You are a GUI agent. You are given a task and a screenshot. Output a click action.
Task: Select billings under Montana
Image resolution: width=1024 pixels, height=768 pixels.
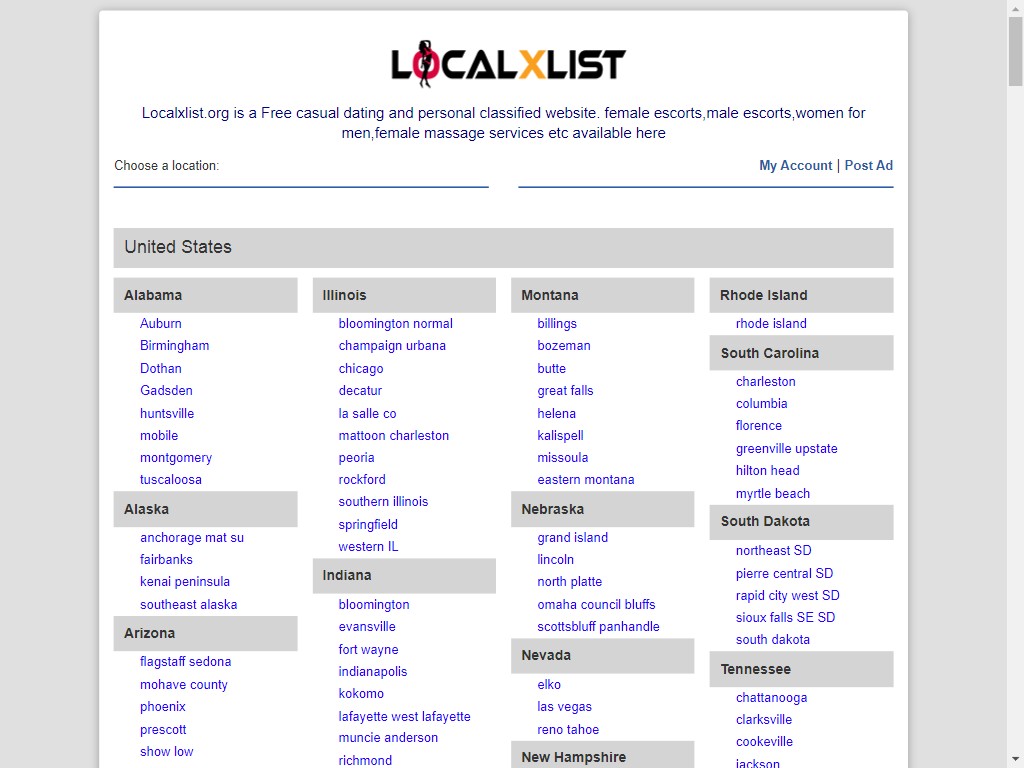click(556, 323)
